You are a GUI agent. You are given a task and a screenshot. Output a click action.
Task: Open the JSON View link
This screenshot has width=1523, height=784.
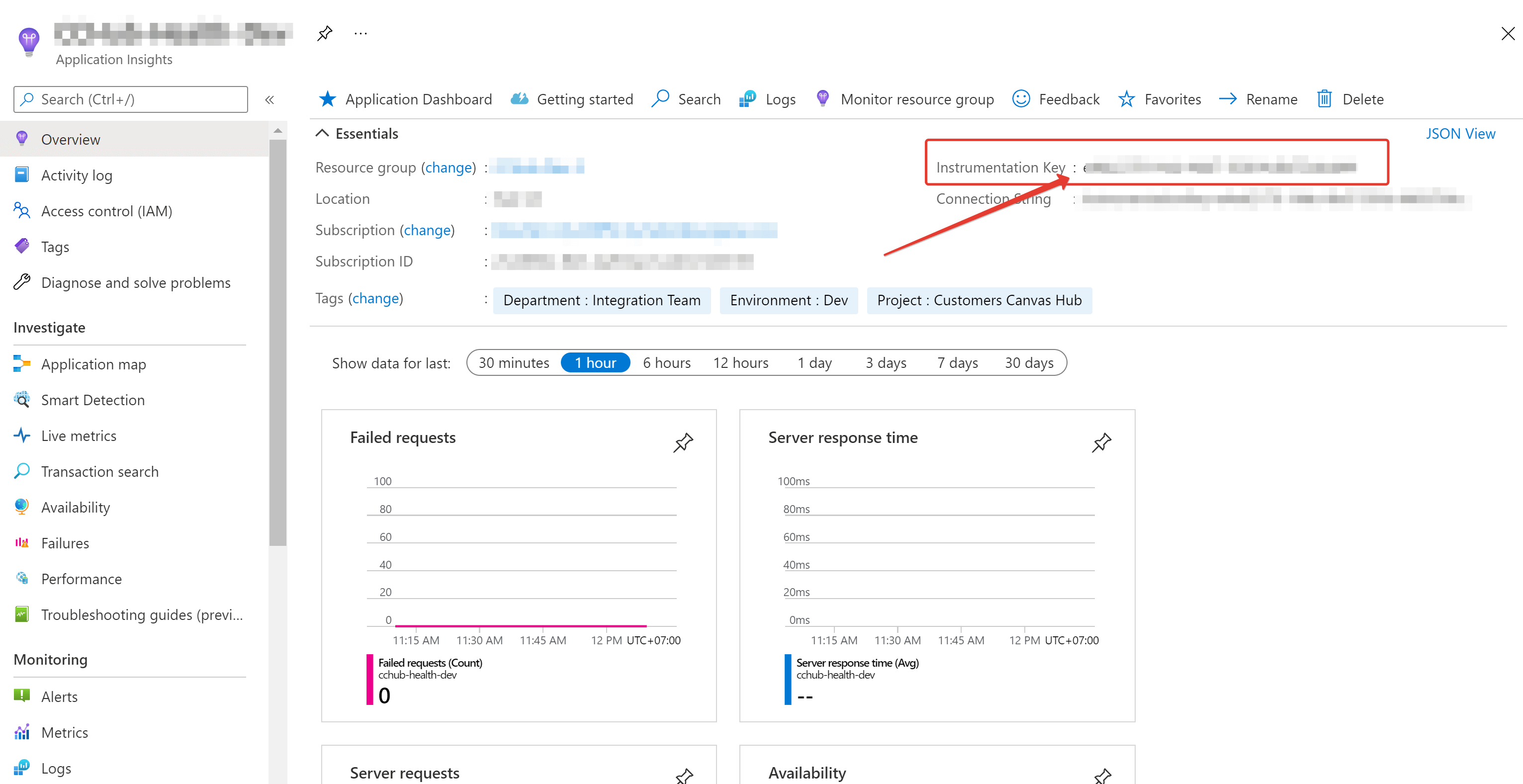click(x=1460, y=134)
